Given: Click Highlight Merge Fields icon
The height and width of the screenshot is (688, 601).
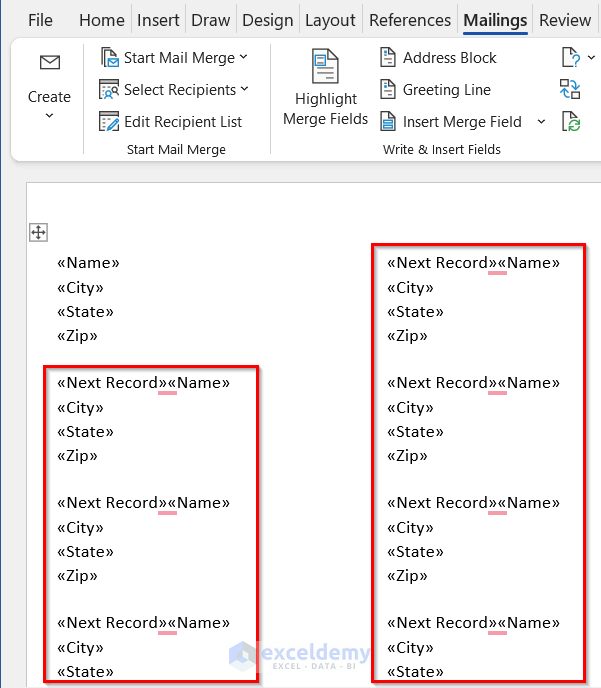Looking at the screenshot, I should tap(325, 68).
